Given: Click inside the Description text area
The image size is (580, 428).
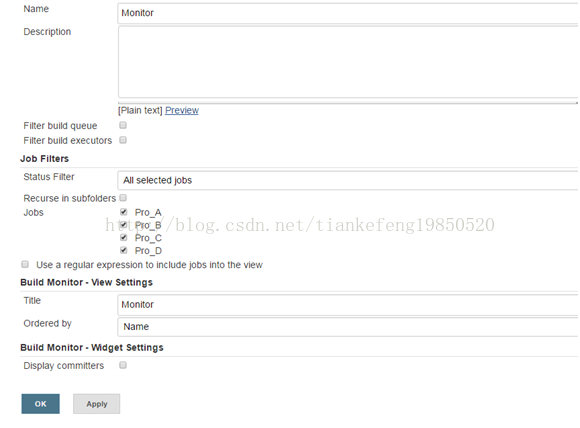Looking at the screenshot, I should click(x=348, y=62).
